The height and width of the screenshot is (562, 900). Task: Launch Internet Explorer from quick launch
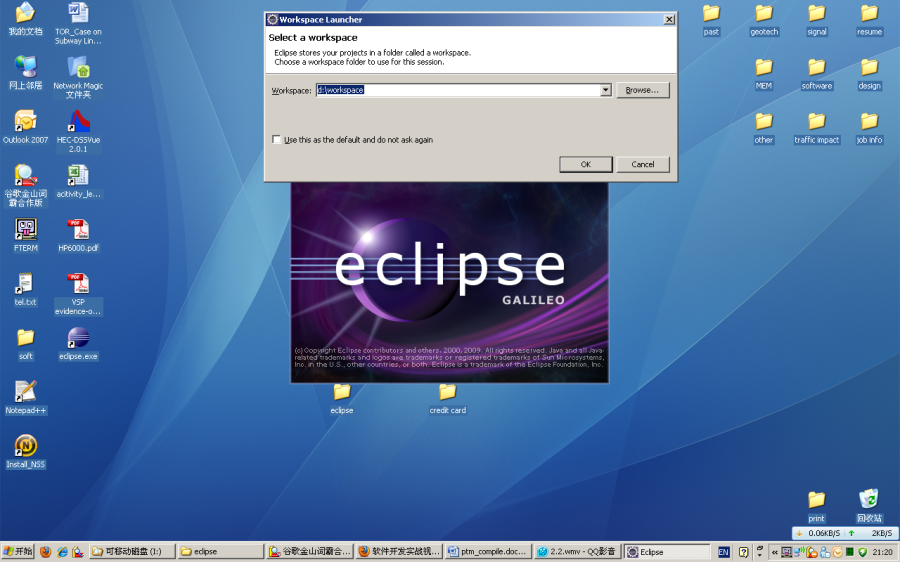[61, 552]
